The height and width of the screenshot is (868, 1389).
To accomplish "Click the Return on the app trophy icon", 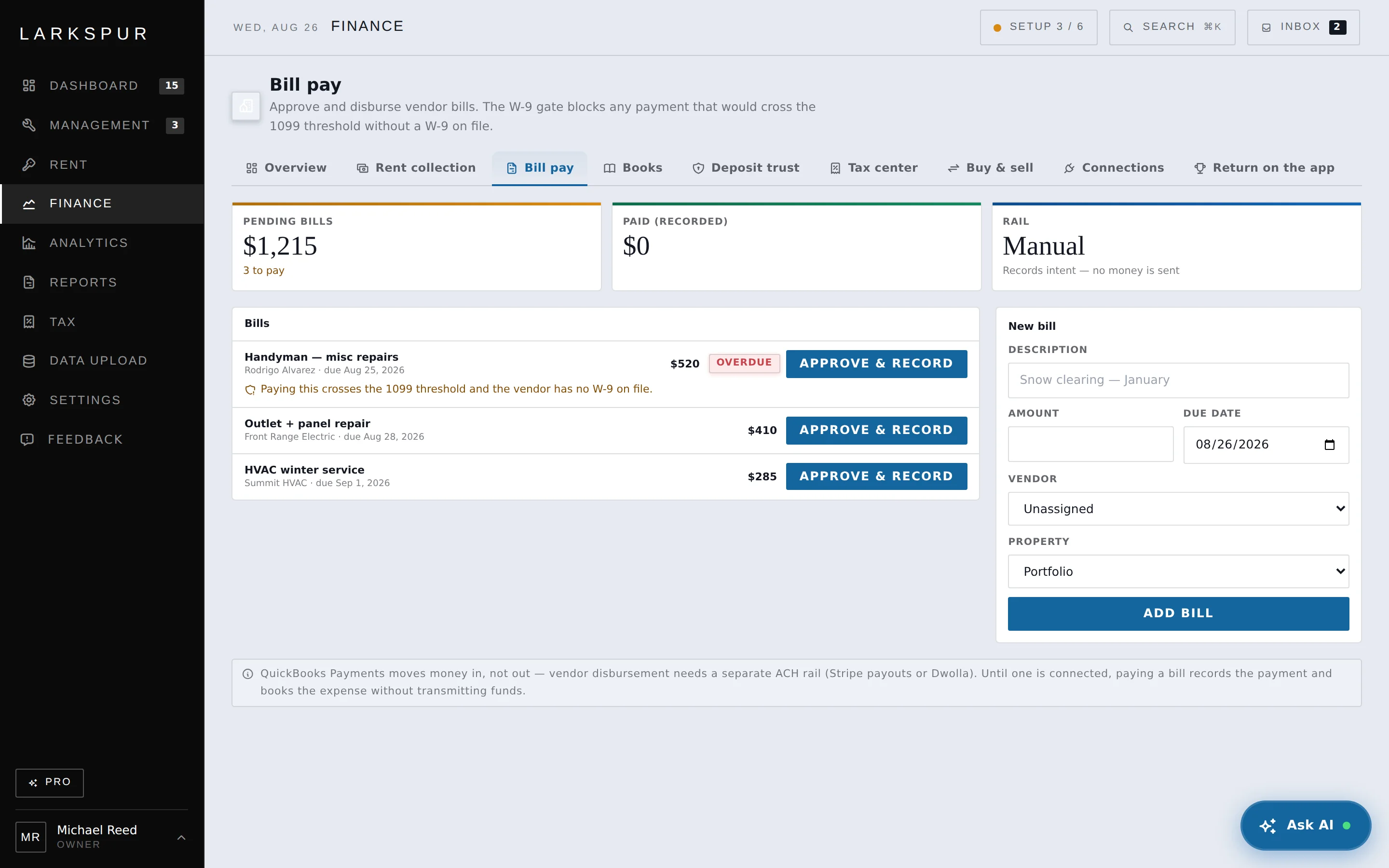I will click(1199, 168).
